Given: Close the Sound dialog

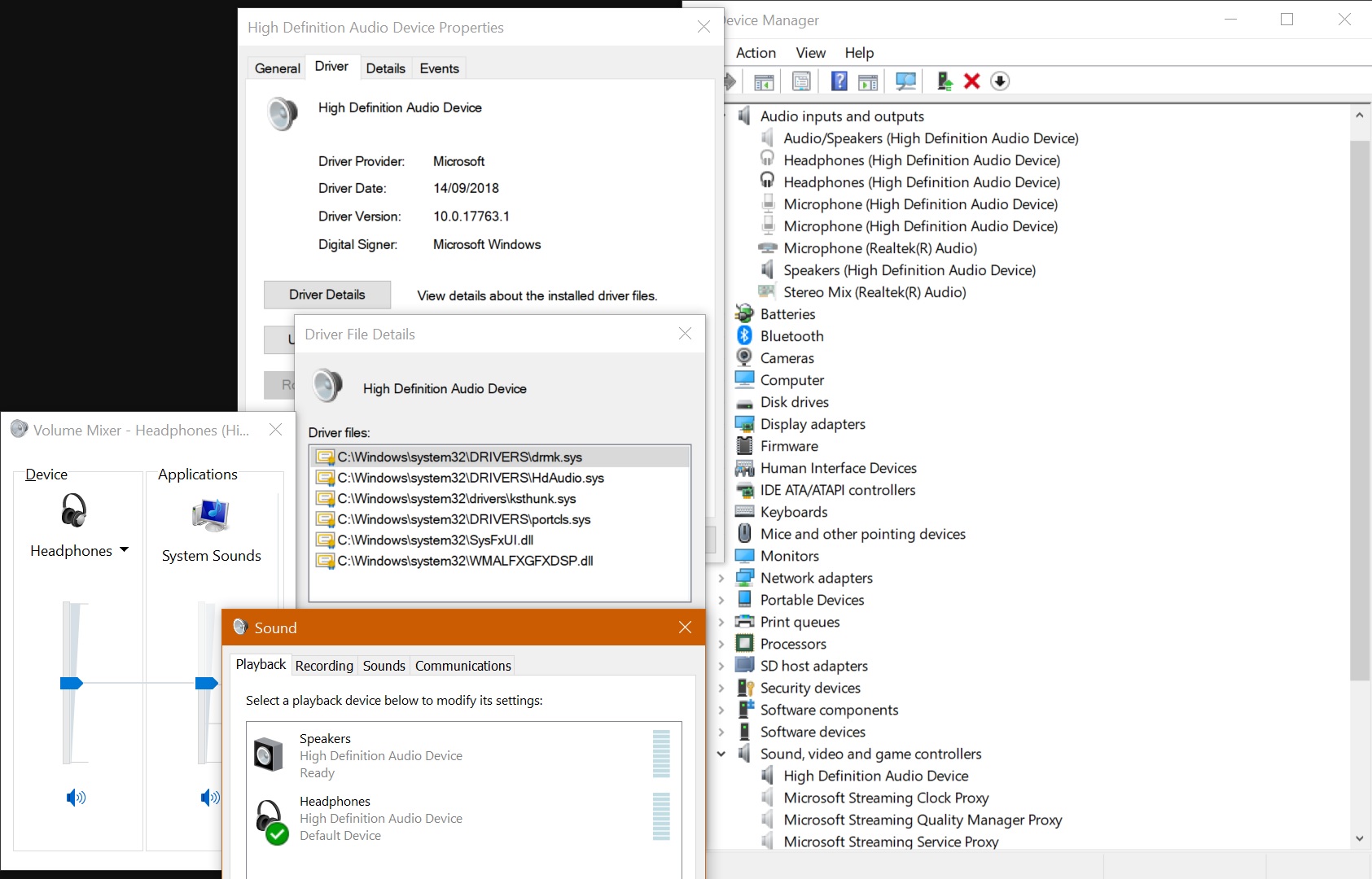Looking at the screenshot, I should click(685, 628).
